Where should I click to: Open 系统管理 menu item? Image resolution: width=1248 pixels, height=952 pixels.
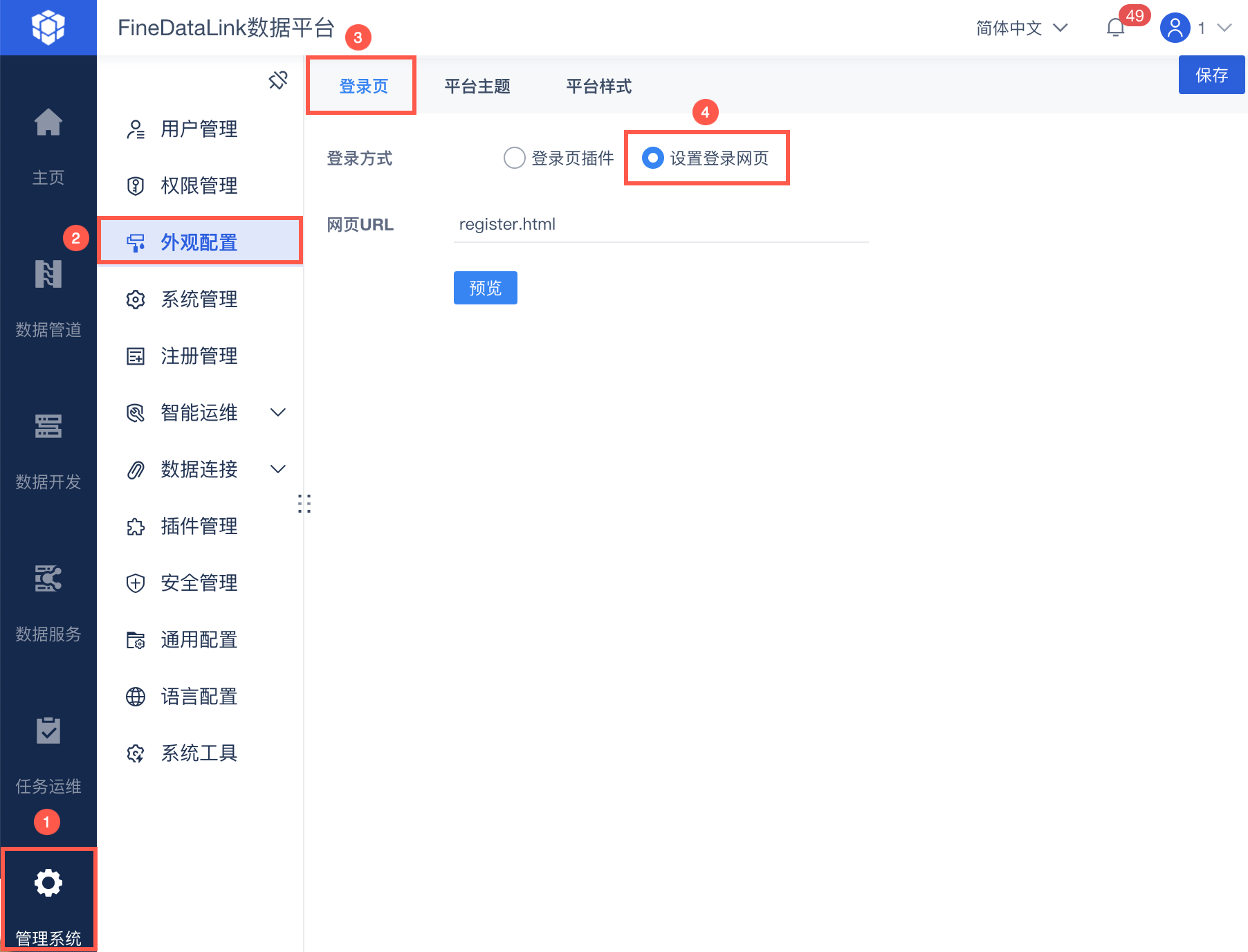199,300
